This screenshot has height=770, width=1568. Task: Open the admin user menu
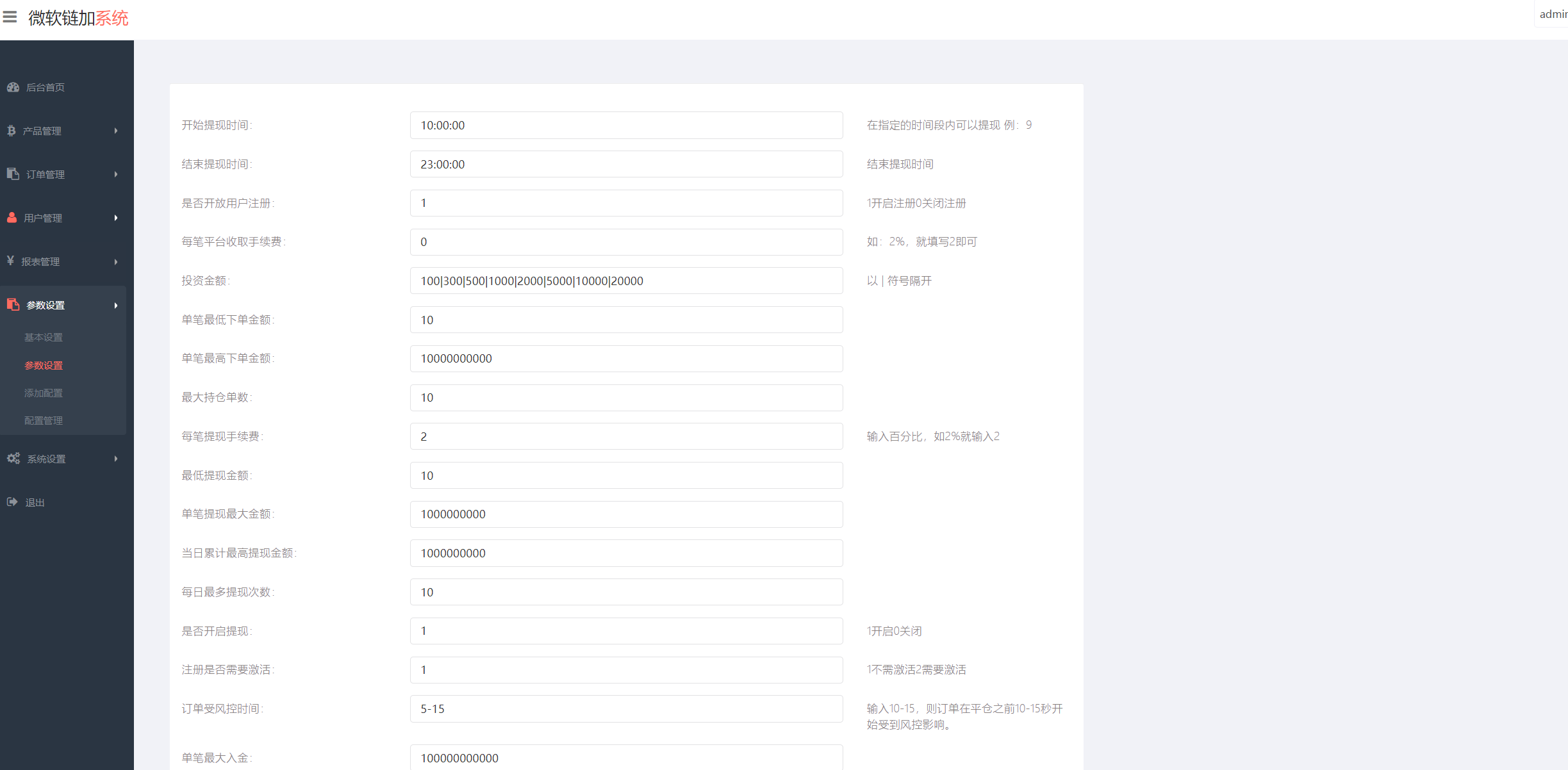pyautogui.click(x=1553, y=14)
